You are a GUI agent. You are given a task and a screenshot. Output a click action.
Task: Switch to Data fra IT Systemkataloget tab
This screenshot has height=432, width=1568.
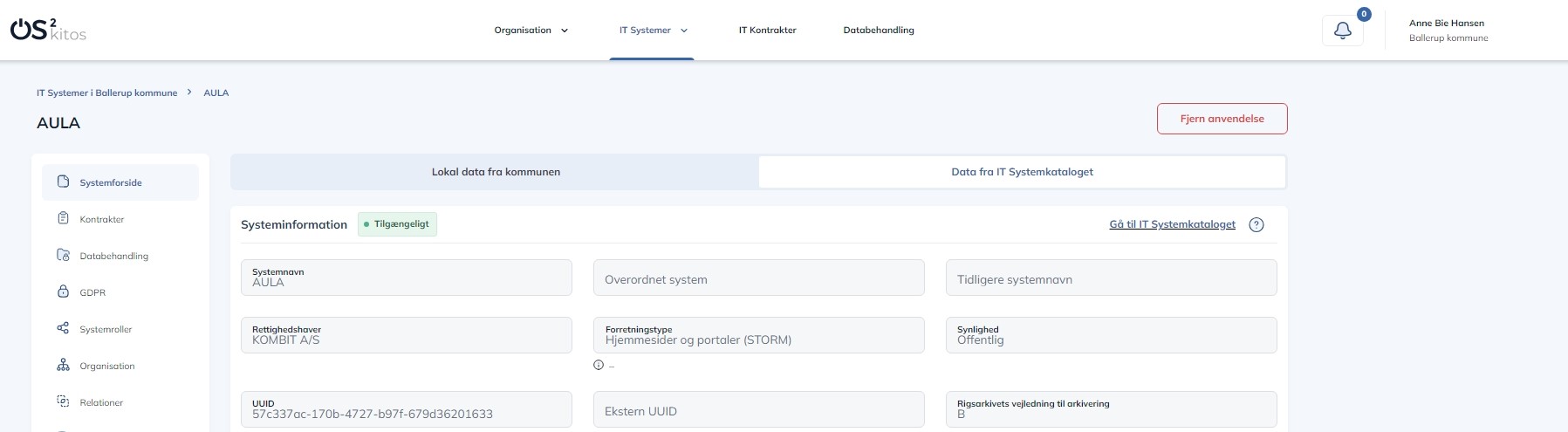click(x=1022, y=172)
